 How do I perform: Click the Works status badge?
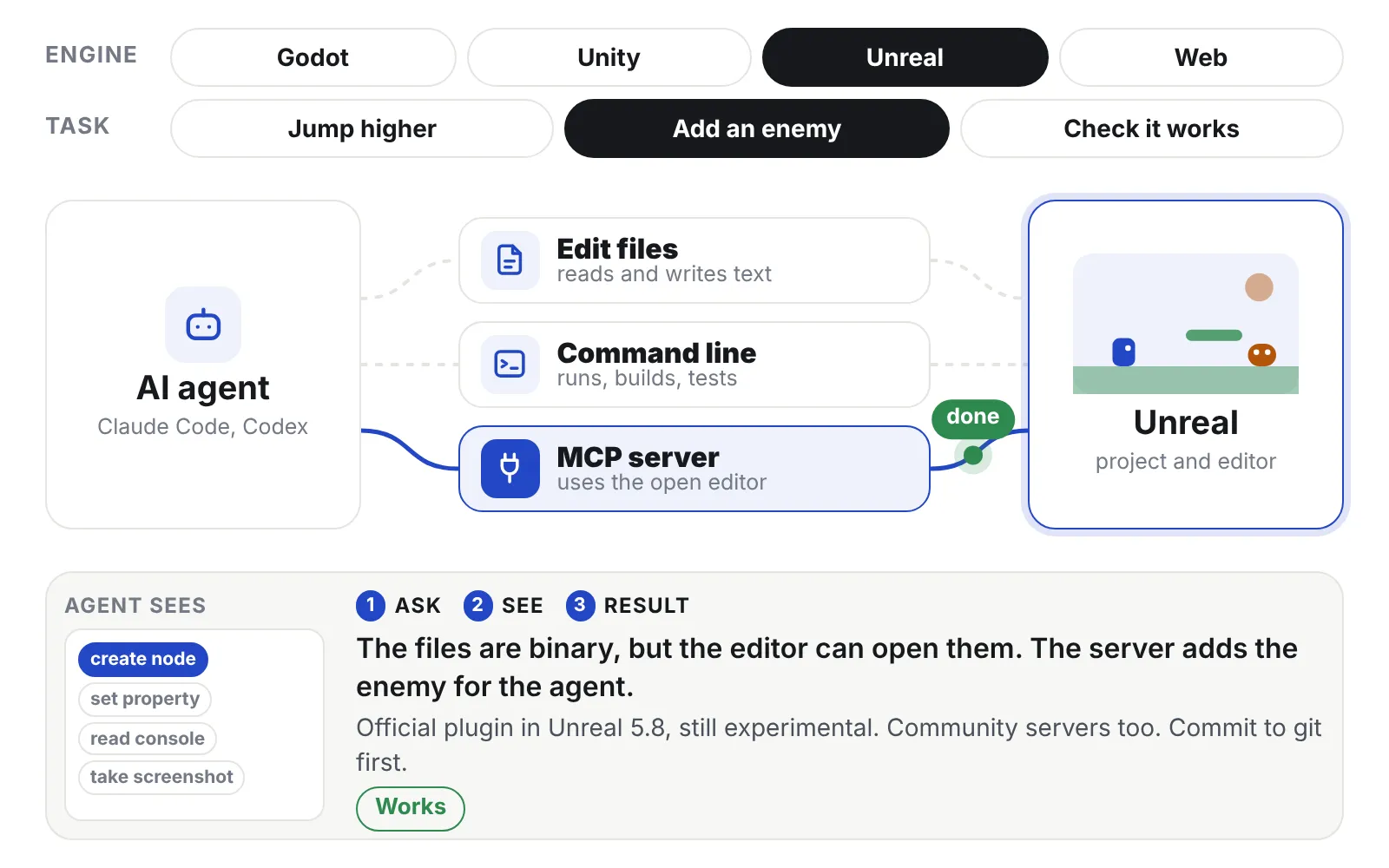[411, 808]
